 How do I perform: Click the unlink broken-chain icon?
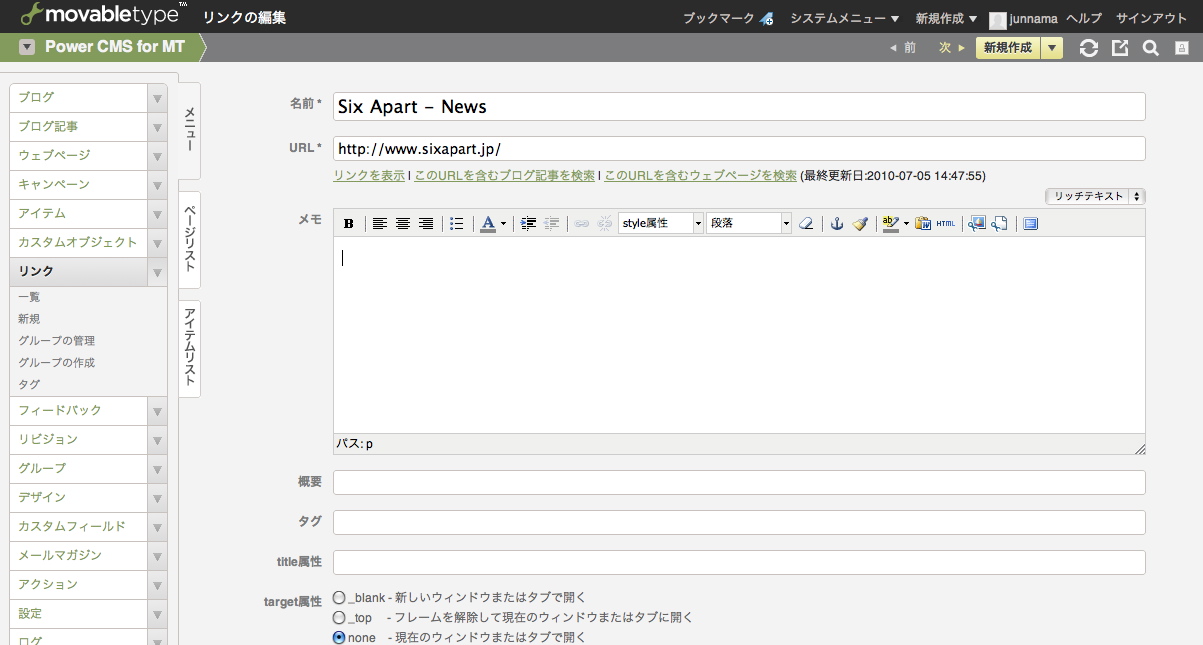[x=605, y=223]
